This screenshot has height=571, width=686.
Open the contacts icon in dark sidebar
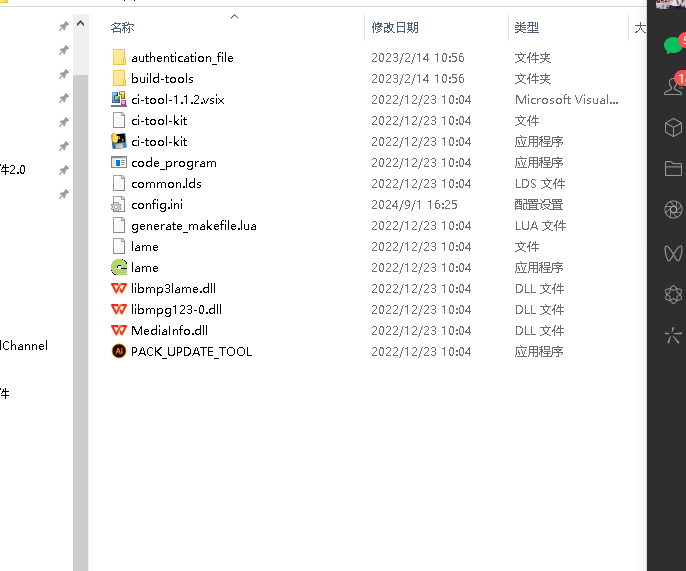point(673,86)
